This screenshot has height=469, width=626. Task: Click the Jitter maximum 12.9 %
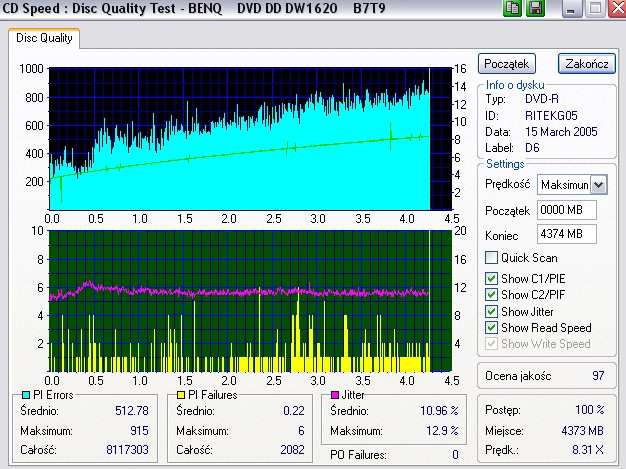pos(442,431)
